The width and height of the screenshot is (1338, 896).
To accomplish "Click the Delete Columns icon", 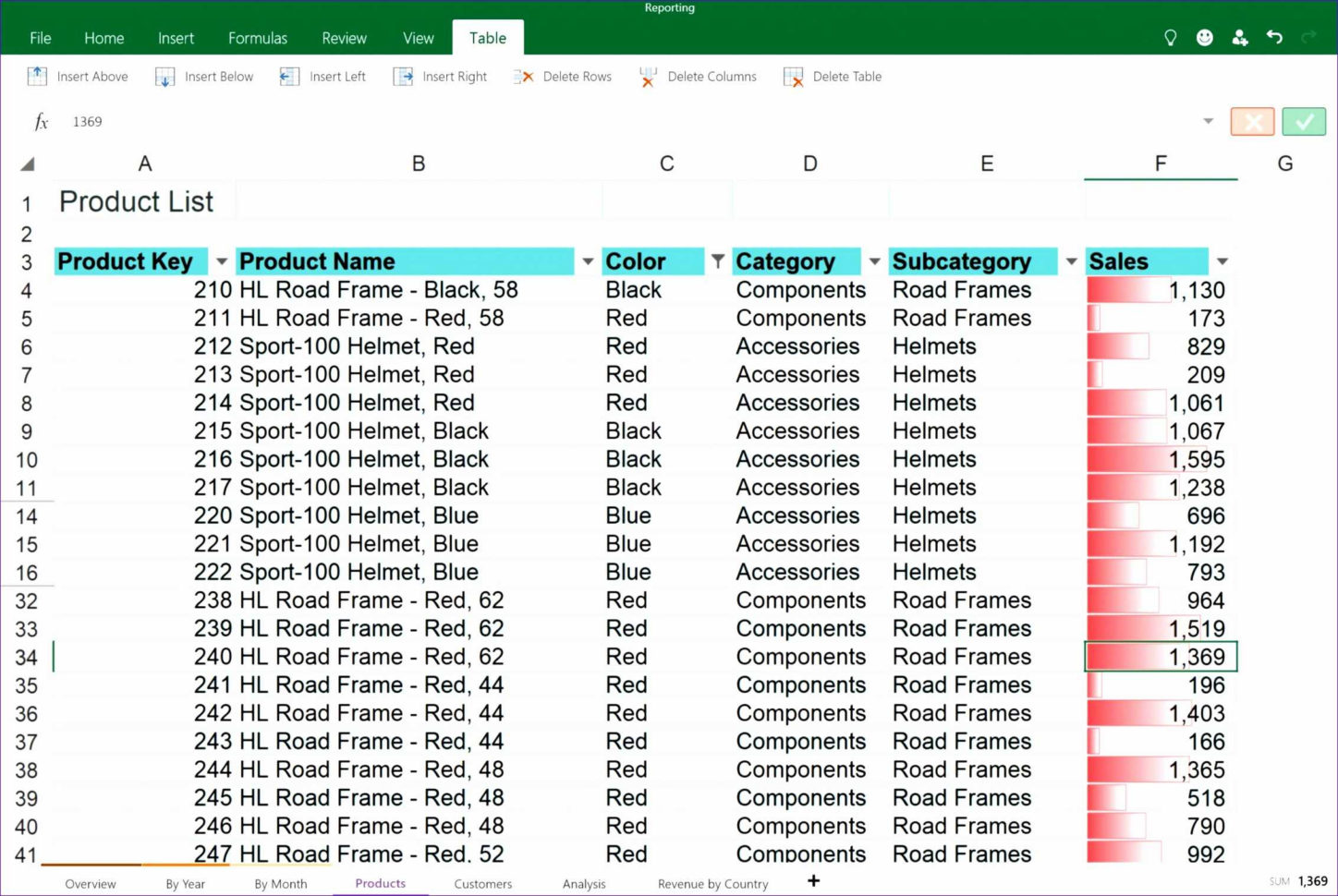I will (x=648, y=77).
